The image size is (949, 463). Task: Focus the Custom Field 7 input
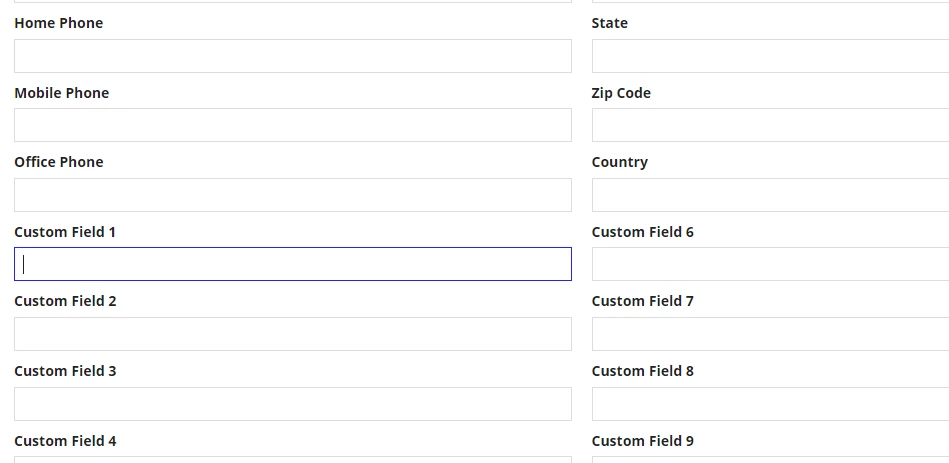[770, 334]
